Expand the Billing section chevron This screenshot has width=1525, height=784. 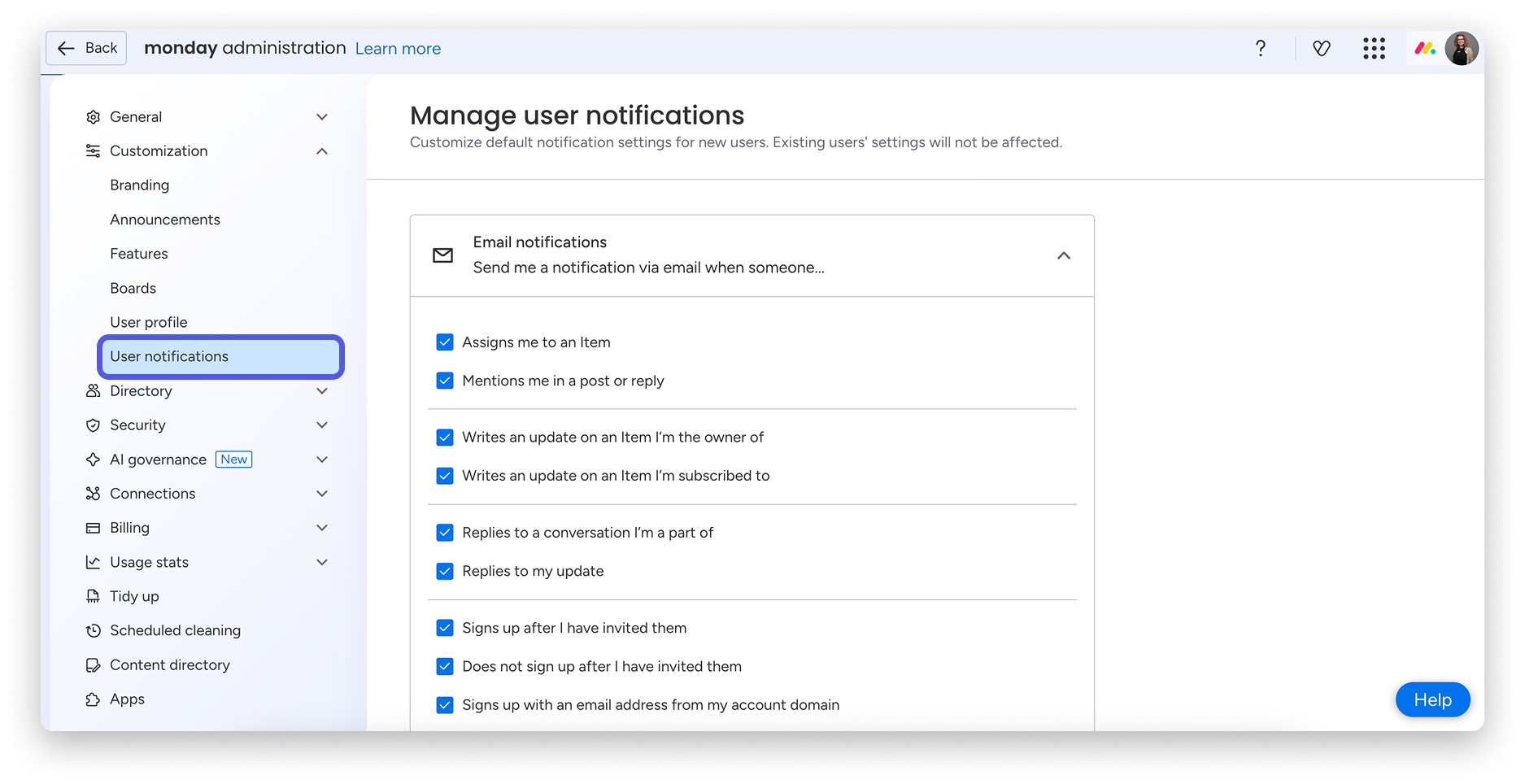click(322, 528)
